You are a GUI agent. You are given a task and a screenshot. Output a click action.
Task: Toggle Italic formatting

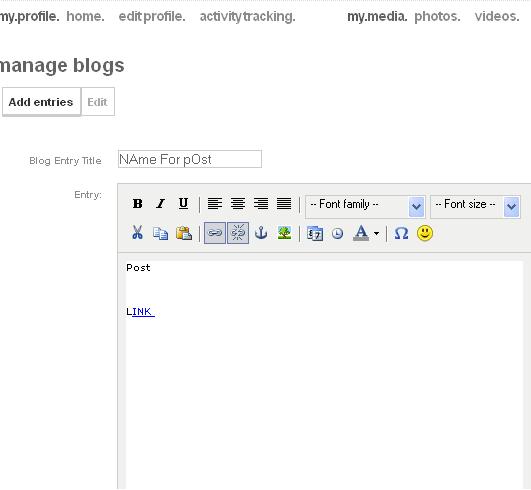160,204
